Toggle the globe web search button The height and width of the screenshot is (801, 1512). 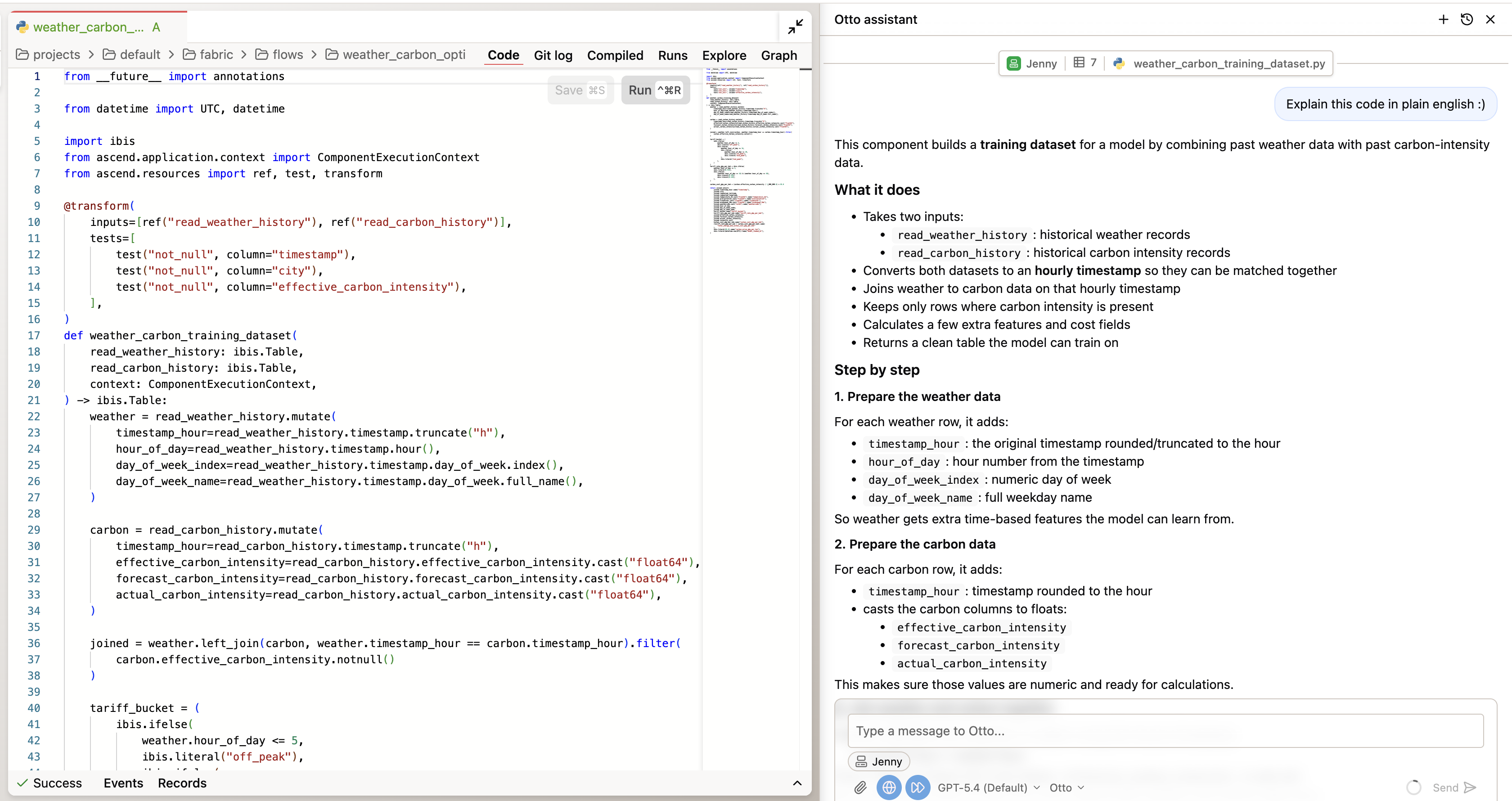889,787
